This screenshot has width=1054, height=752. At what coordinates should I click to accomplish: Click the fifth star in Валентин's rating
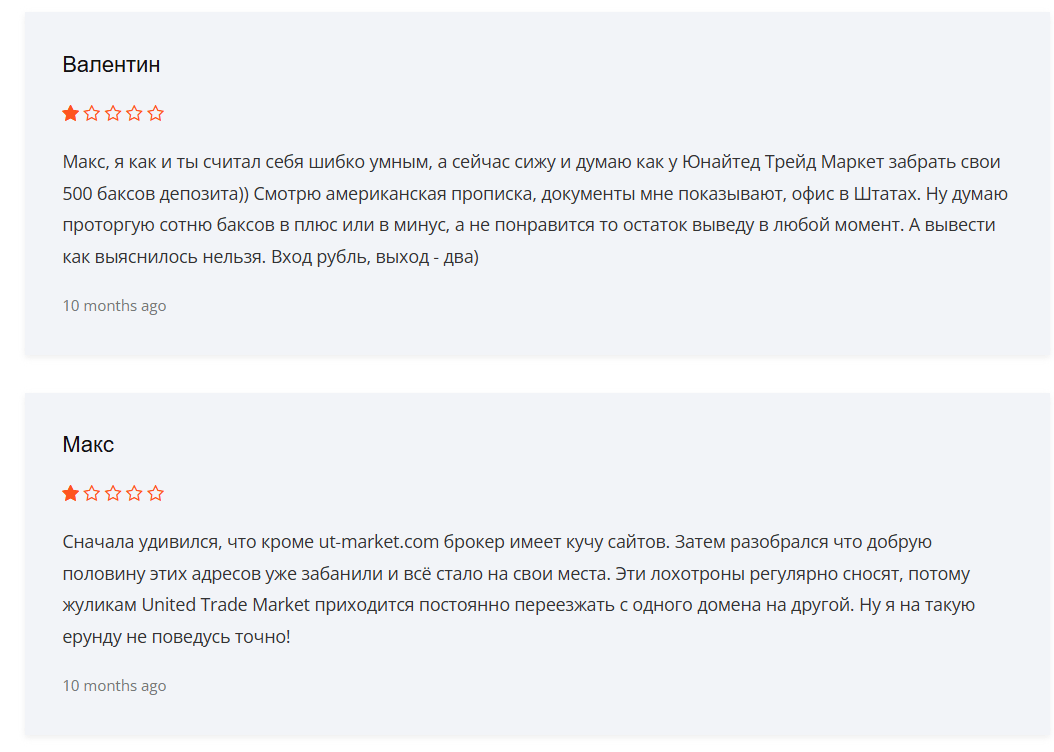(x=155, y=114)
